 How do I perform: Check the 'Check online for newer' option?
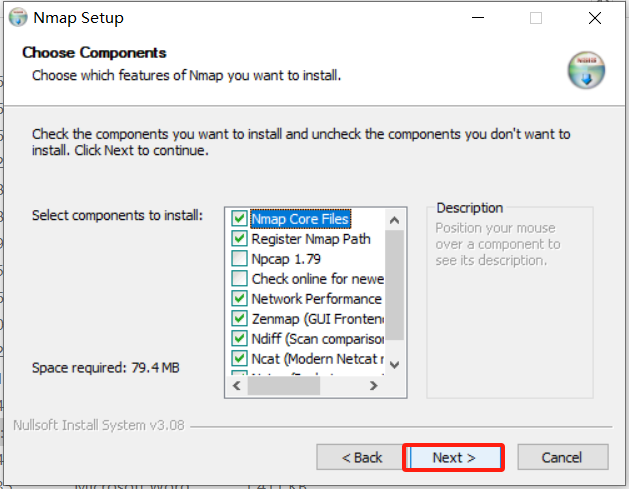(239, 278)
